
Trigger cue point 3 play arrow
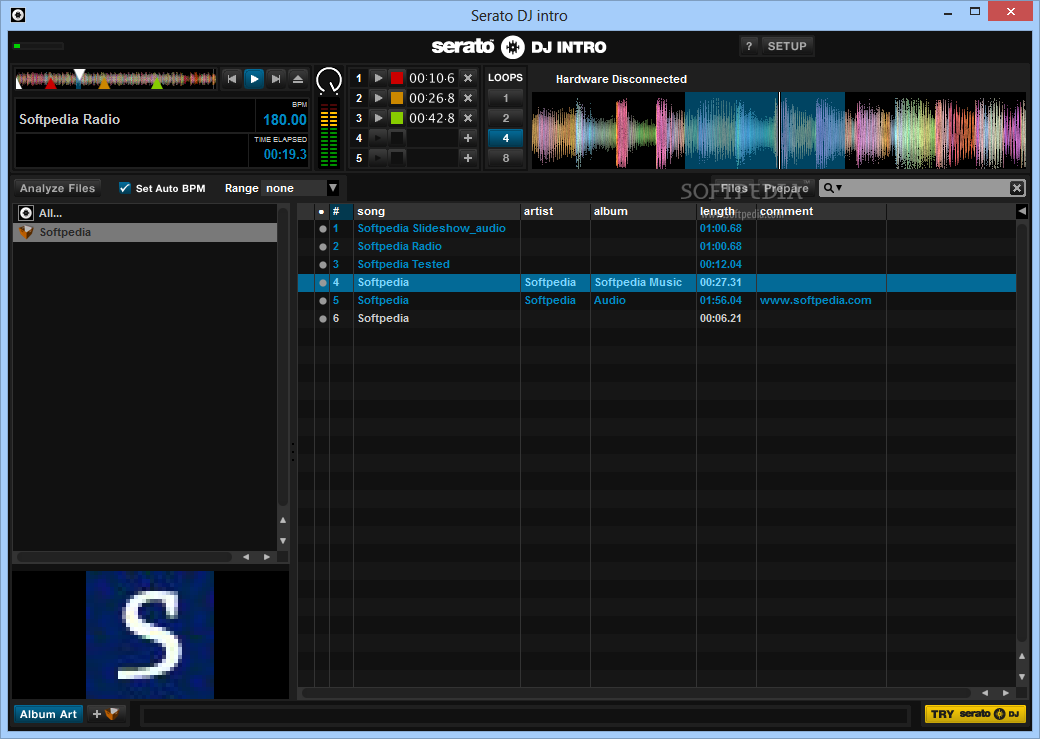(x=378, y=118)
